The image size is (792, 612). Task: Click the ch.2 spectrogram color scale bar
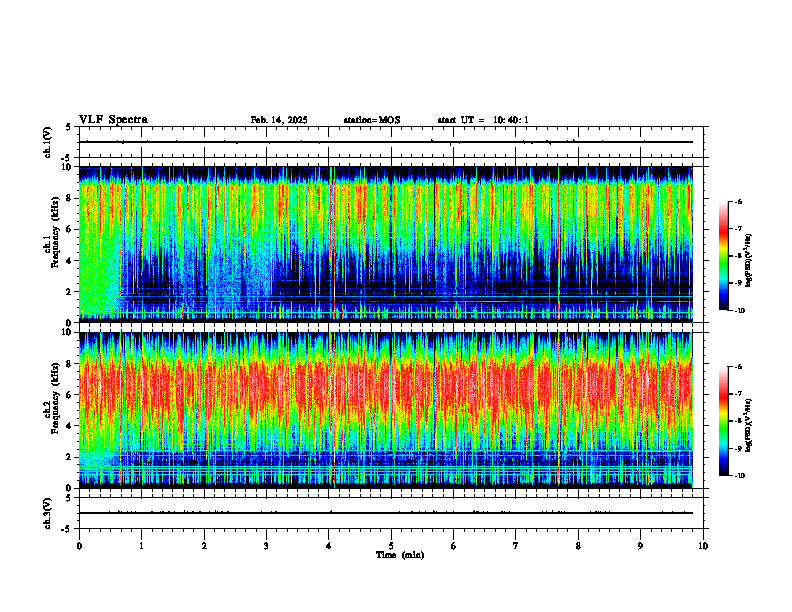point(723,421)
